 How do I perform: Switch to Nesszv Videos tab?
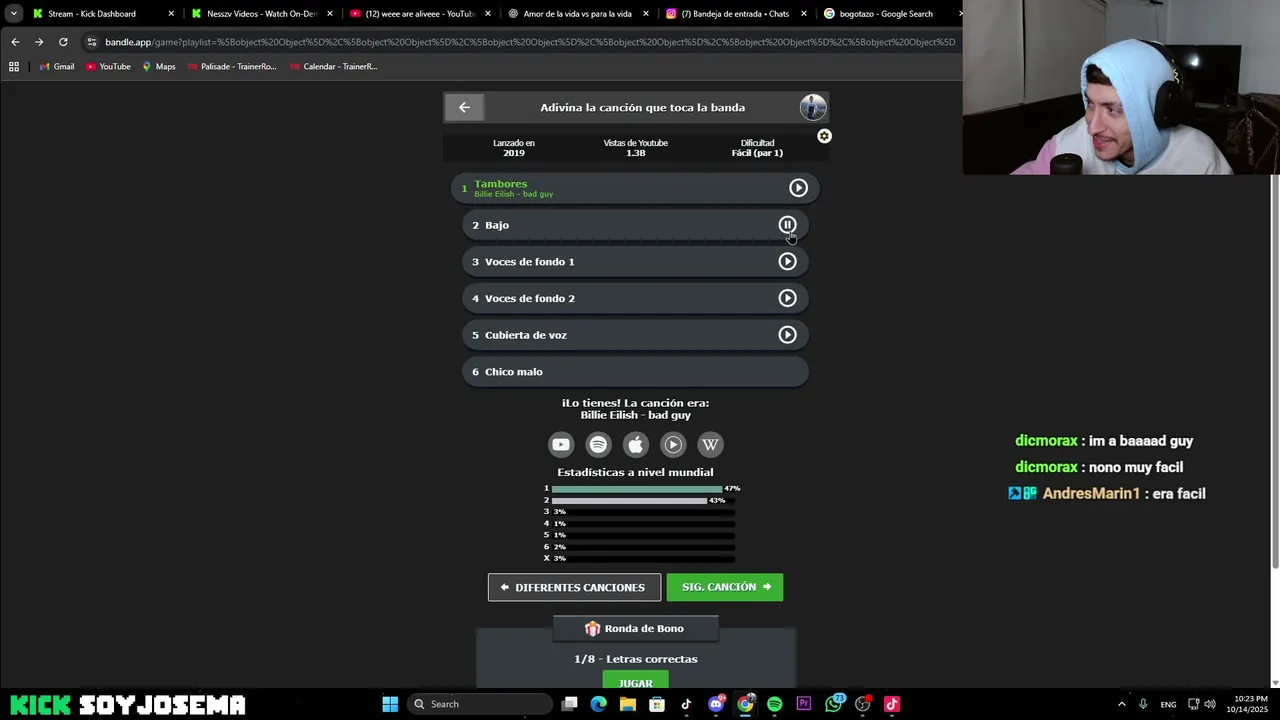[262, 14]
